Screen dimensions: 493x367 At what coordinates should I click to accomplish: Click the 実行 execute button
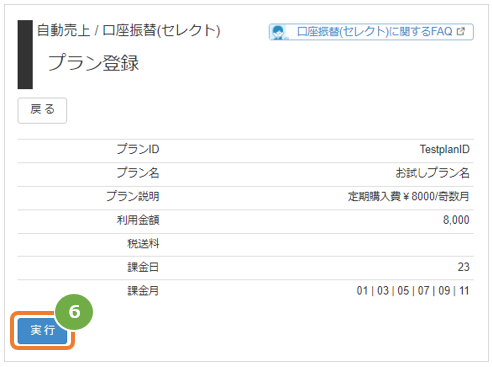42,330
